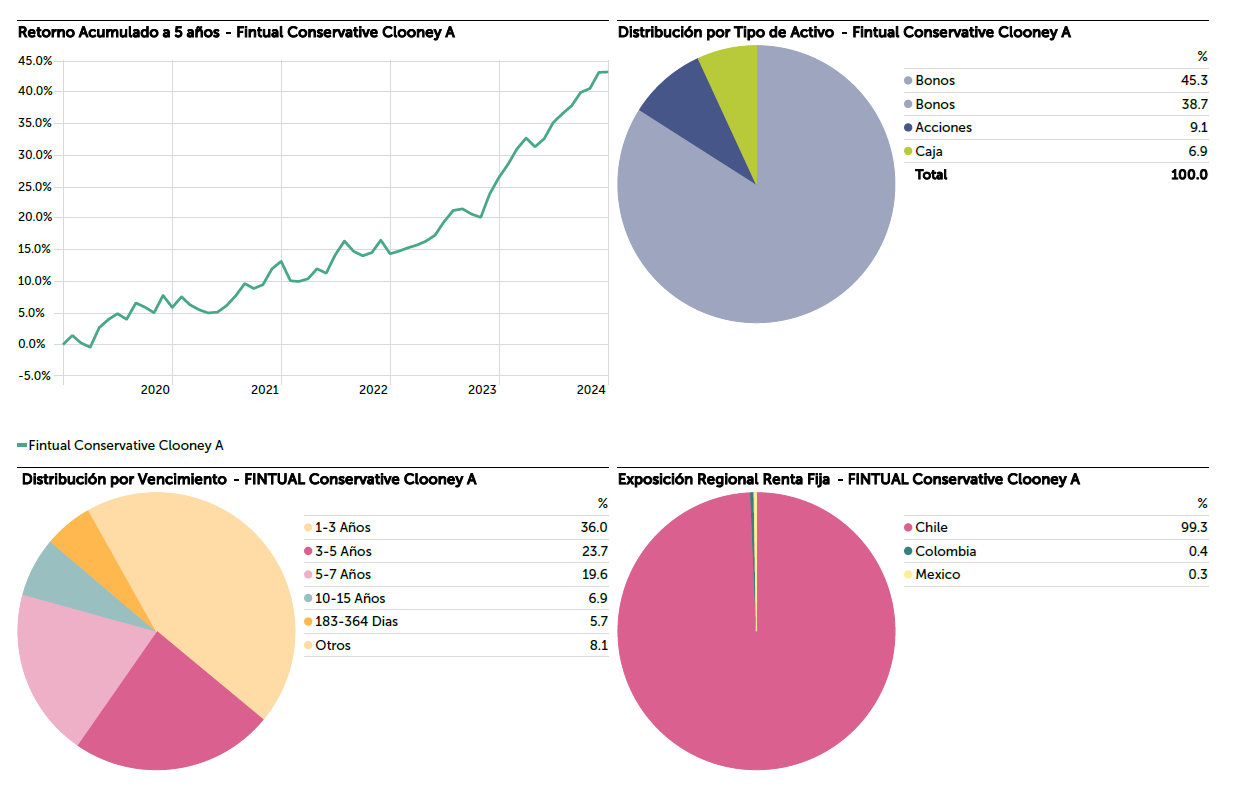Toggle the Fintual Conservative Clooney A line legend
Screen dimensions: 1240x805
click(120, 445)
